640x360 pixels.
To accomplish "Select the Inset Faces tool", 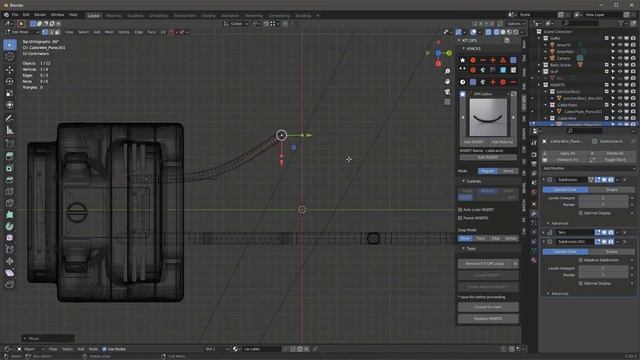I will click(10, 168).
